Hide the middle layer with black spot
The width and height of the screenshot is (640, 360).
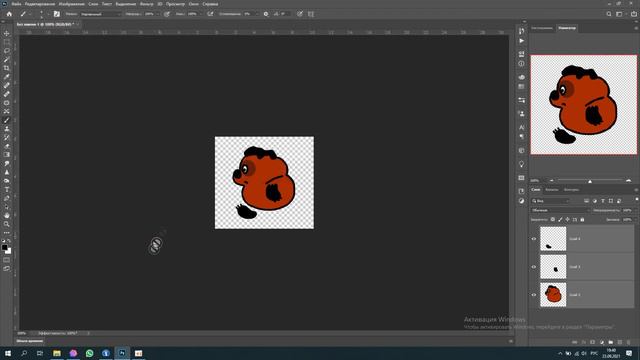533,267
